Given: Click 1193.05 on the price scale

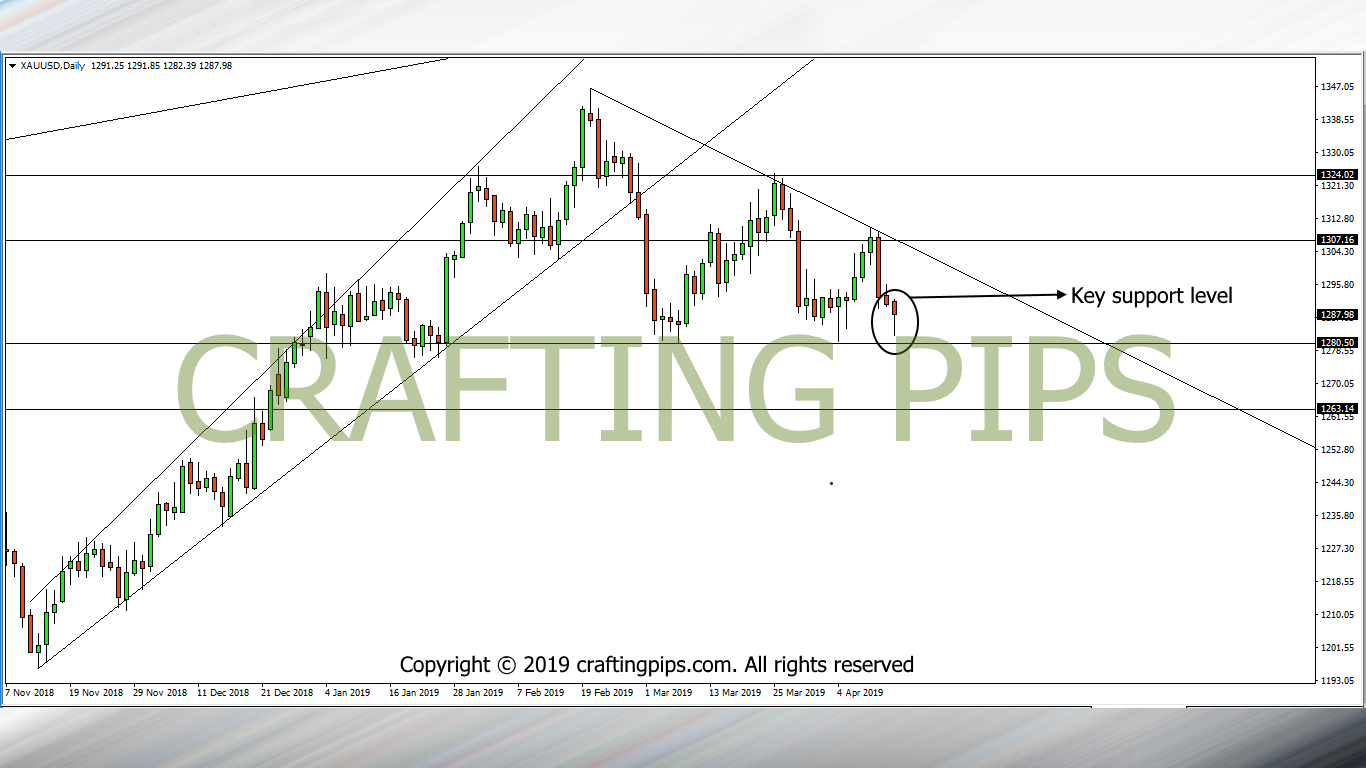Looking at the screenshot, I should tap(1337, 681).
